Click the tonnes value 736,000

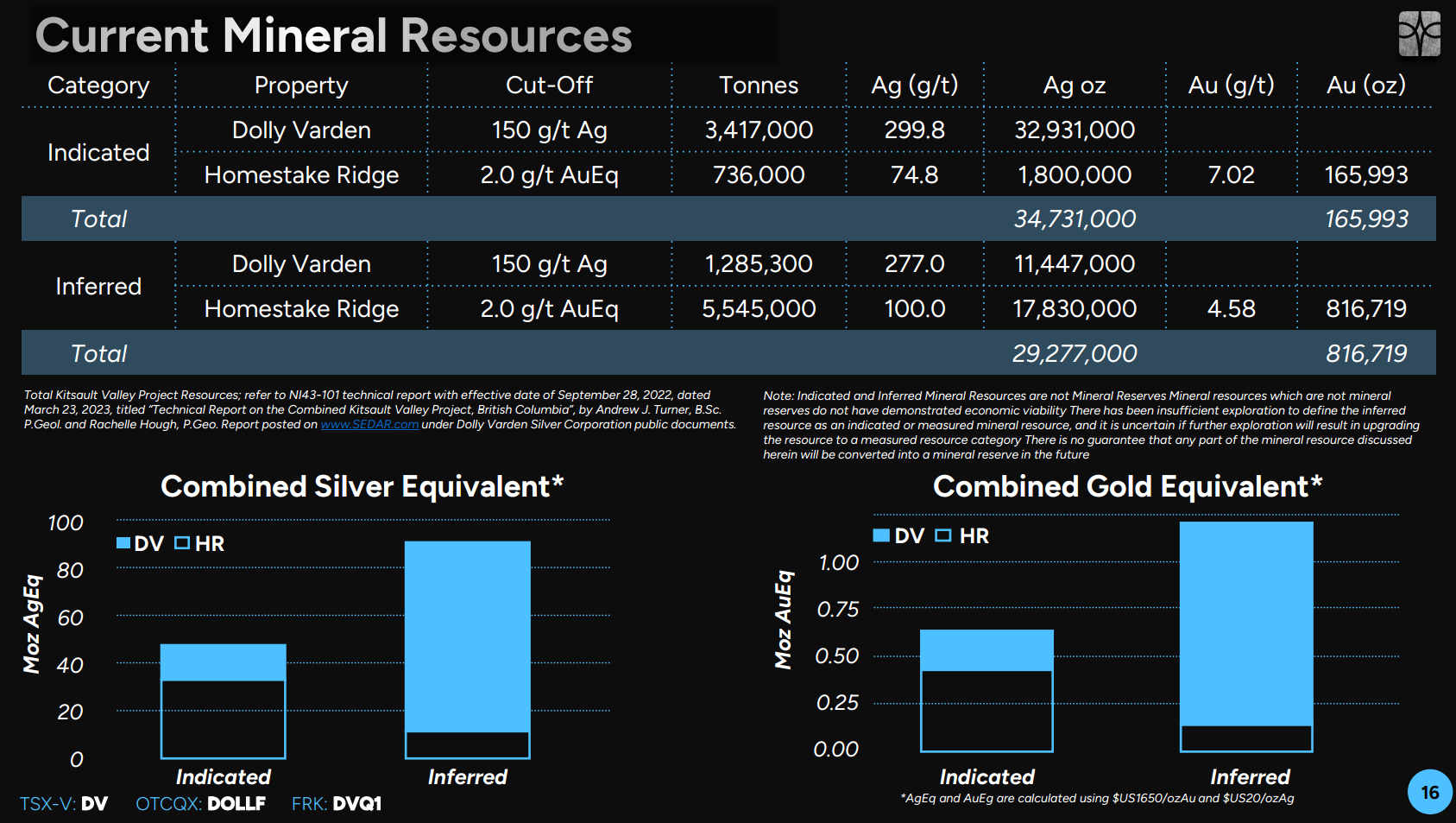pyautogui.click(x=759, y=175)
